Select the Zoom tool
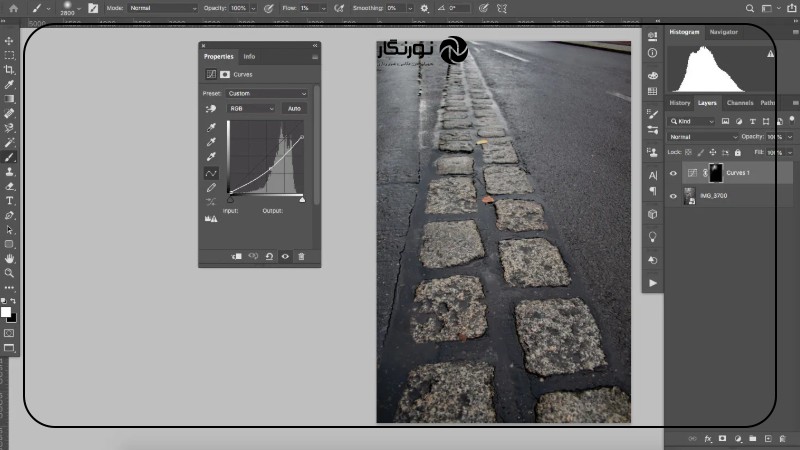The width and height of the screenshot is (800, 450). click(x=10, y=272)
